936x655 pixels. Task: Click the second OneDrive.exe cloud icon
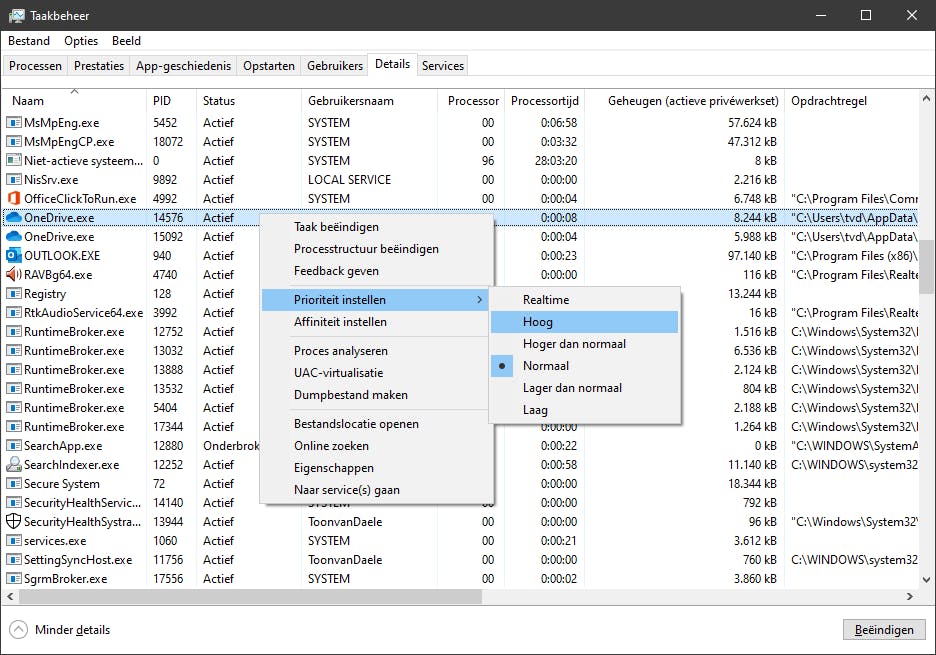click(14, 237)
